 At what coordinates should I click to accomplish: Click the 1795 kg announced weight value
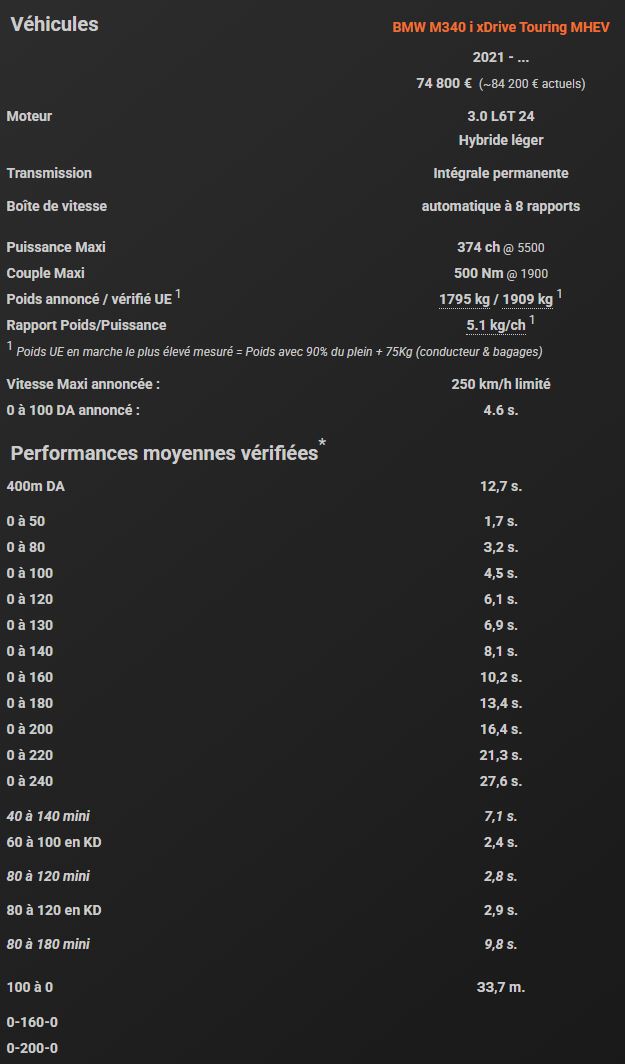[x=464, y=299]
